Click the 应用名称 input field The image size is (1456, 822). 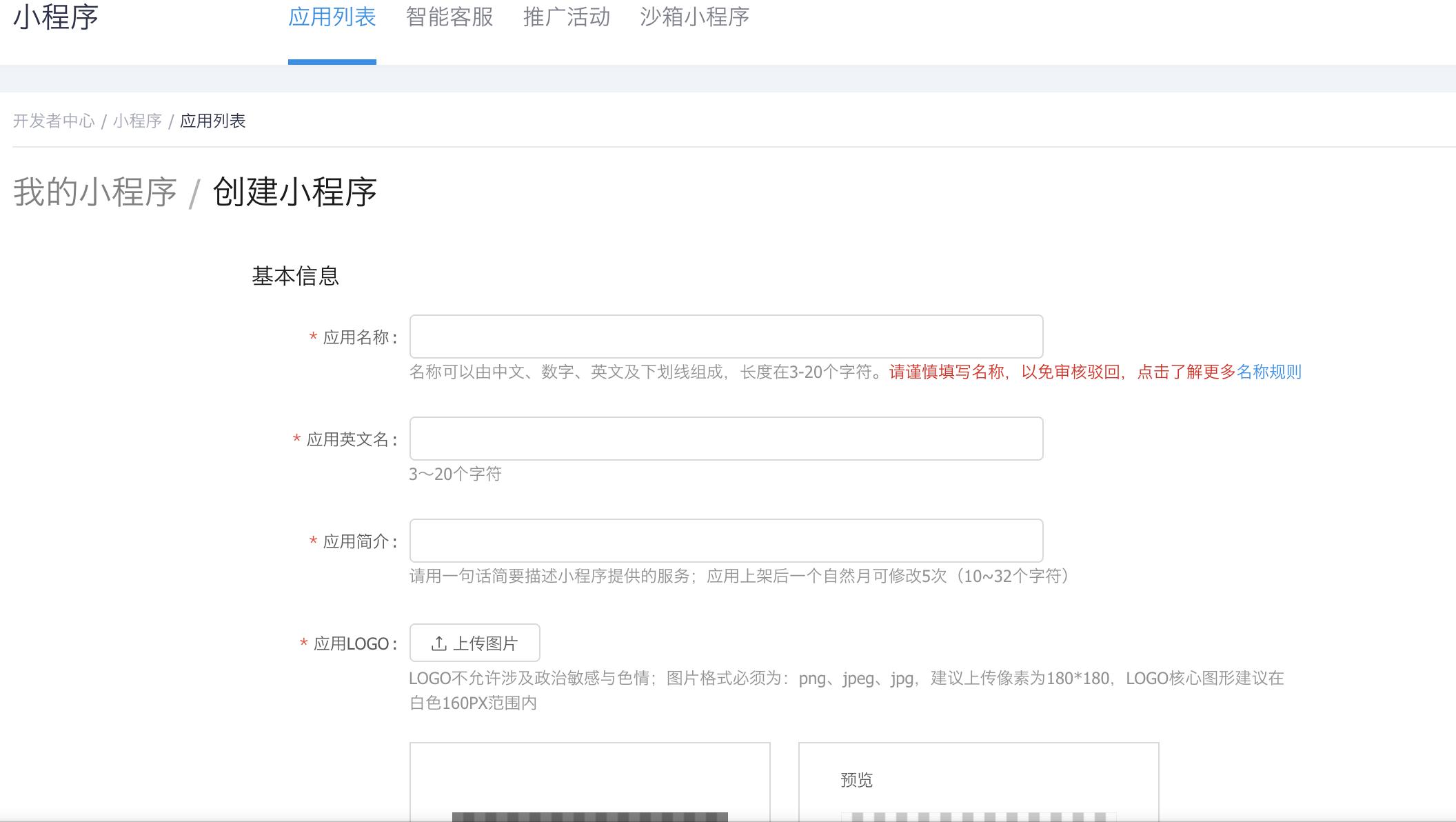[725, 337]
